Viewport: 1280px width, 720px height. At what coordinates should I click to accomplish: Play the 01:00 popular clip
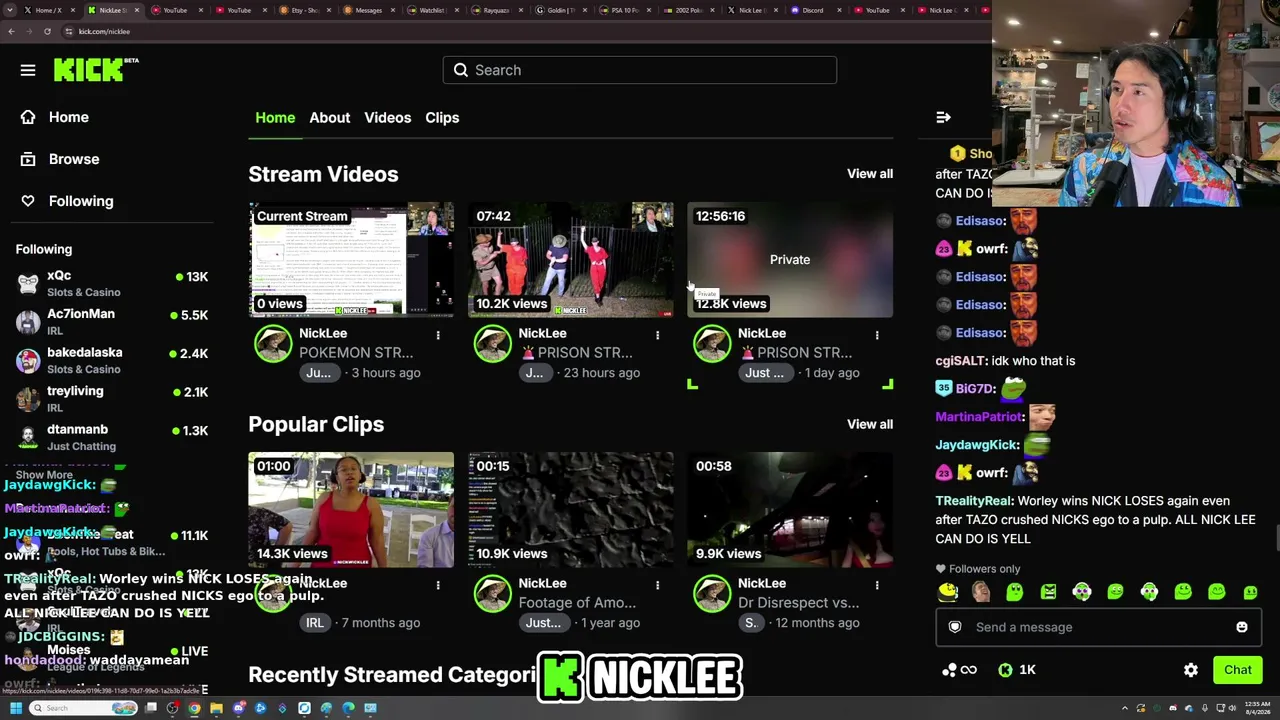tap(351, 510)
